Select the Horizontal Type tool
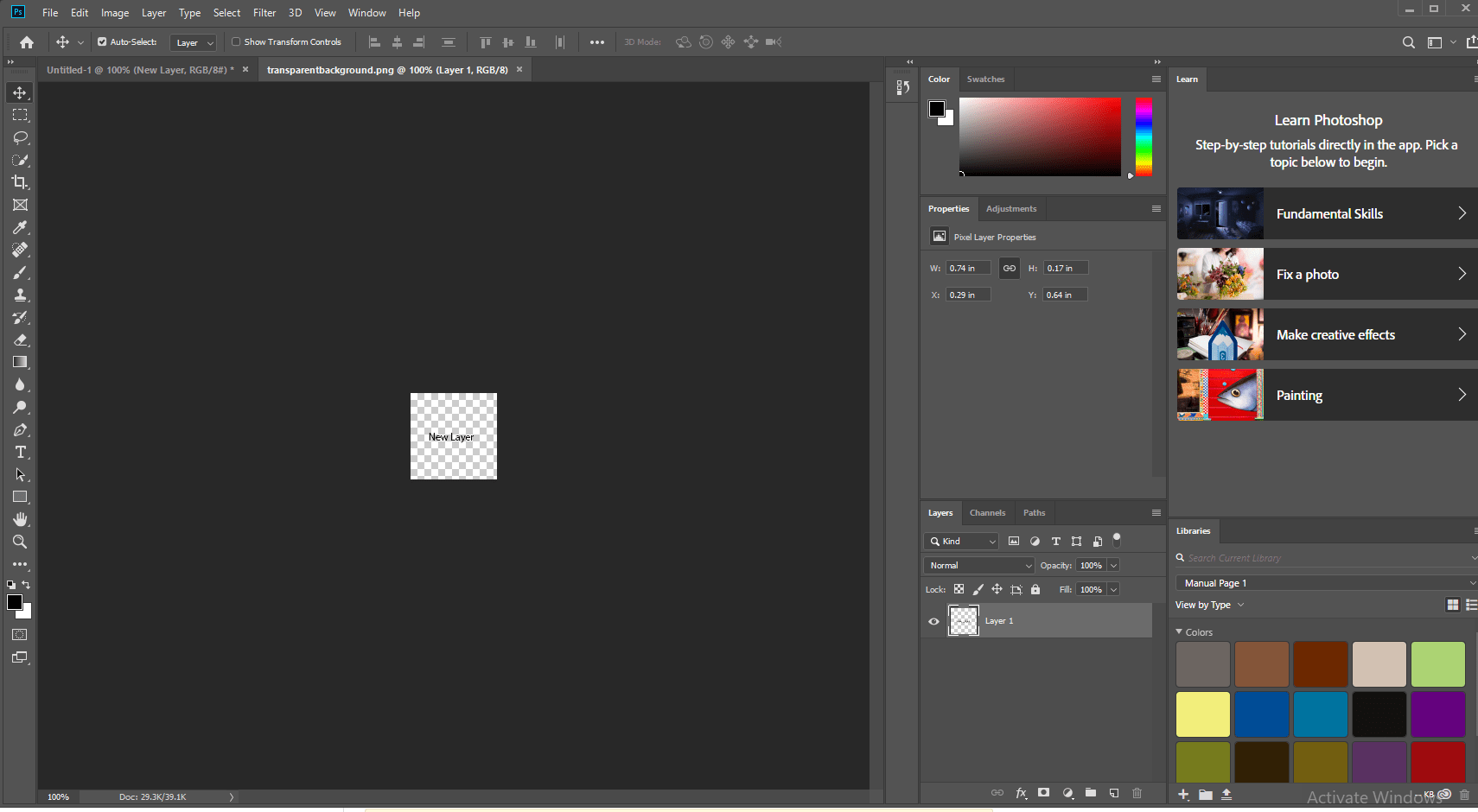Viewport: 1478px width, 812px height. click(x=20, y=452)
